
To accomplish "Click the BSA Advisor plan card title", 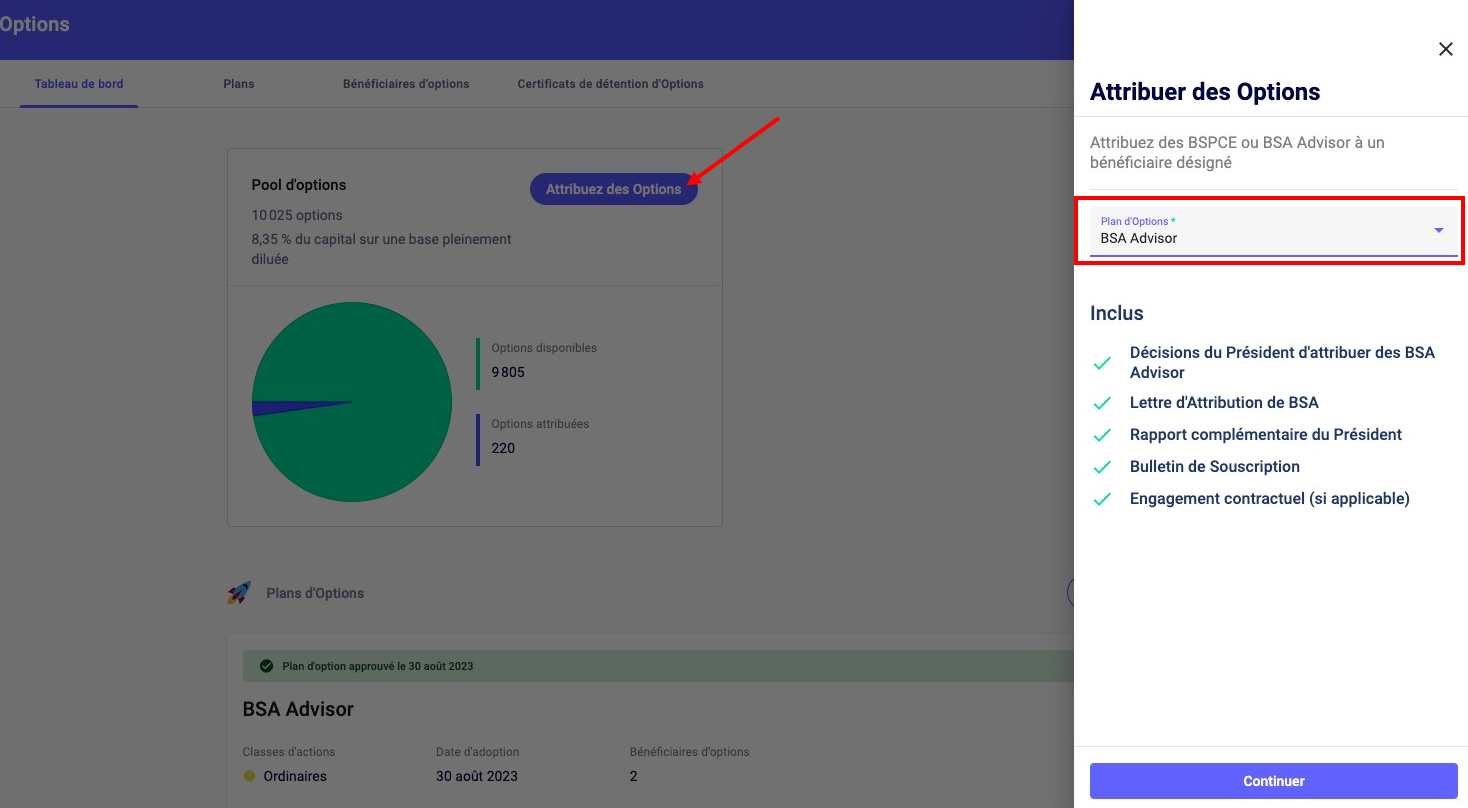I will point(298,709).
